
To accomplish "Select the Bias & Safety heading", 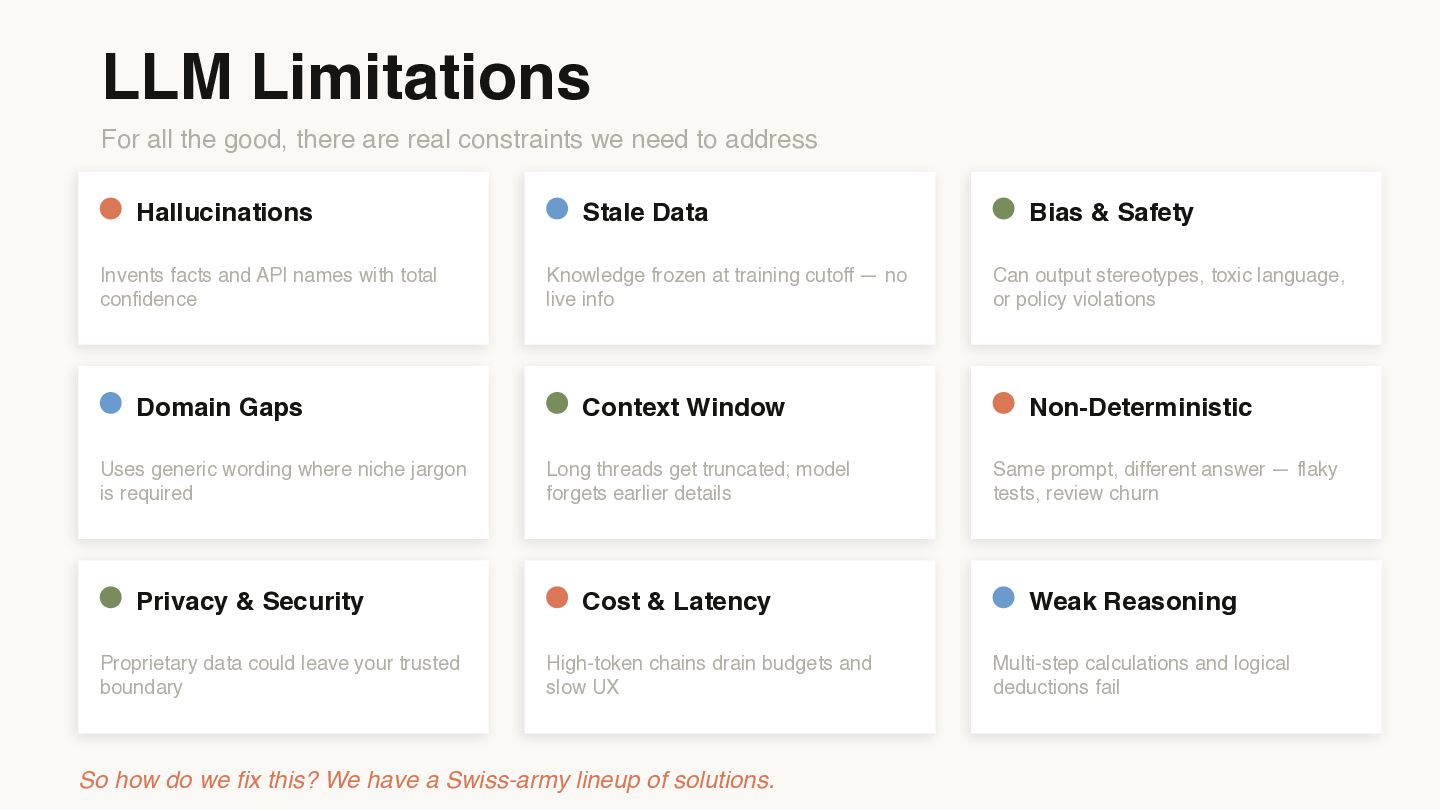I will (1111, 212).
